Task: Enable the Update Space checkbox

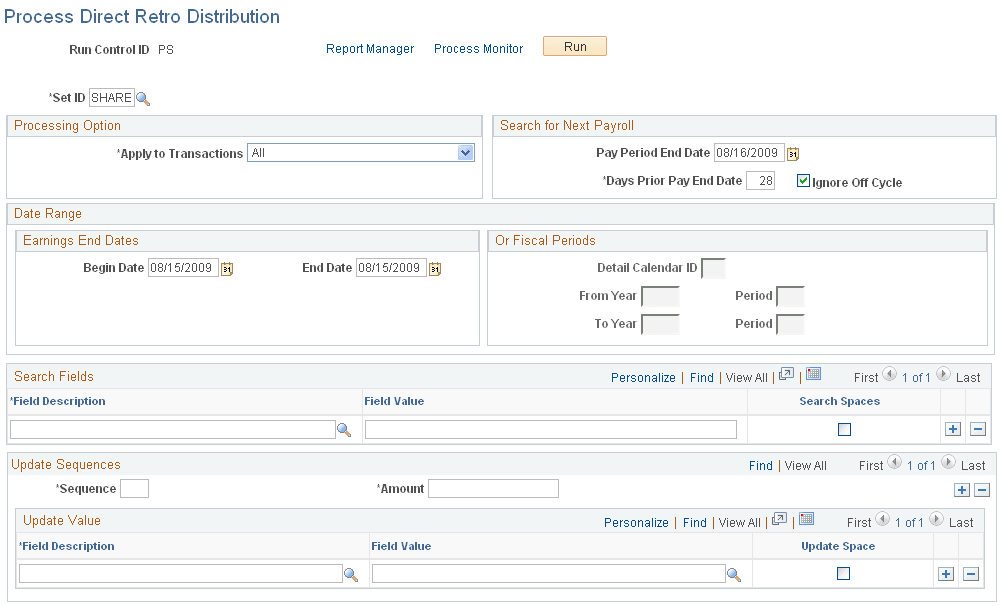Action: pyautogui.click(x=842, y=573)
